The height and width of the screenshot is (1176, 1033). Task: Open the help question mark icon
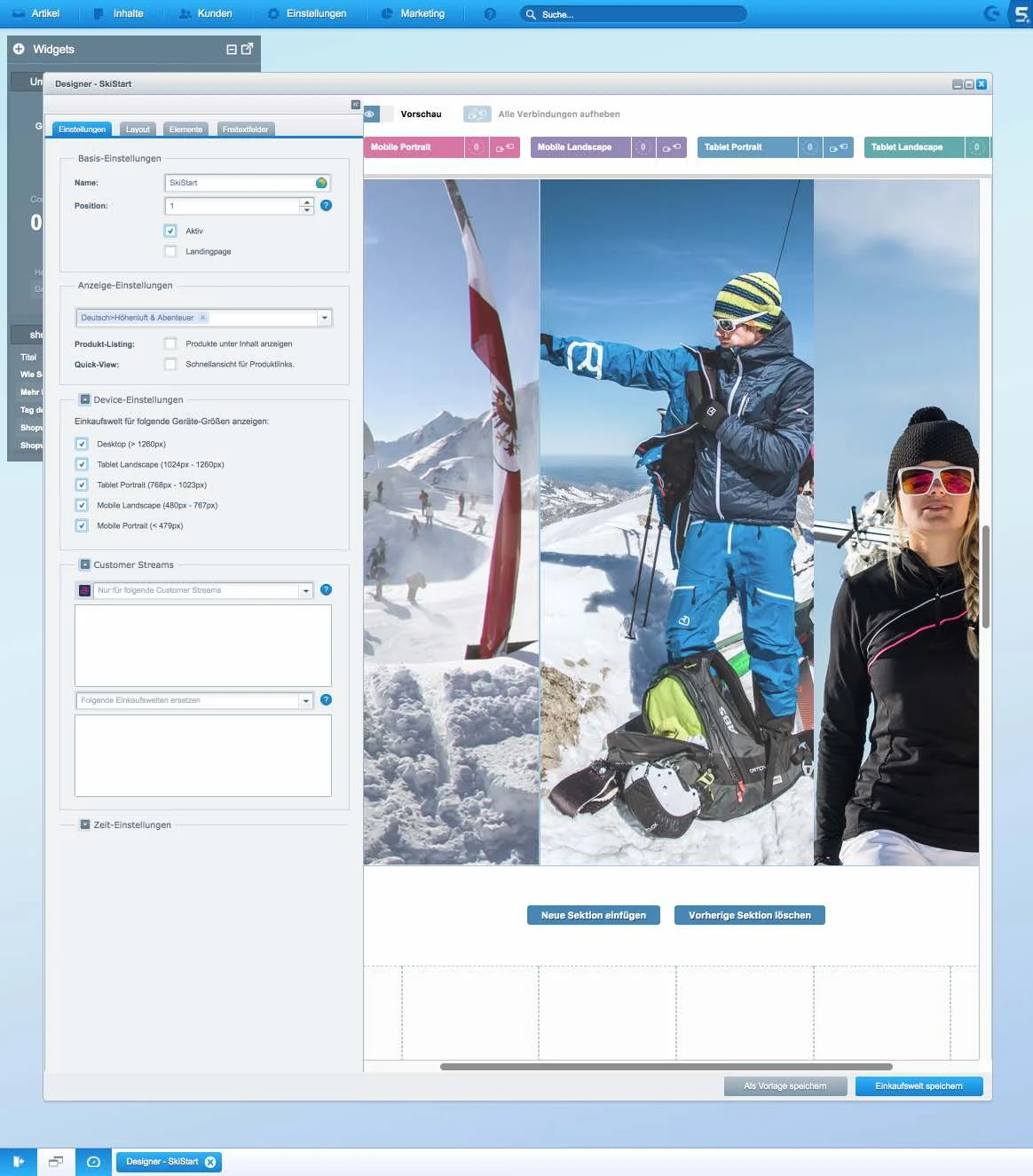489,13
